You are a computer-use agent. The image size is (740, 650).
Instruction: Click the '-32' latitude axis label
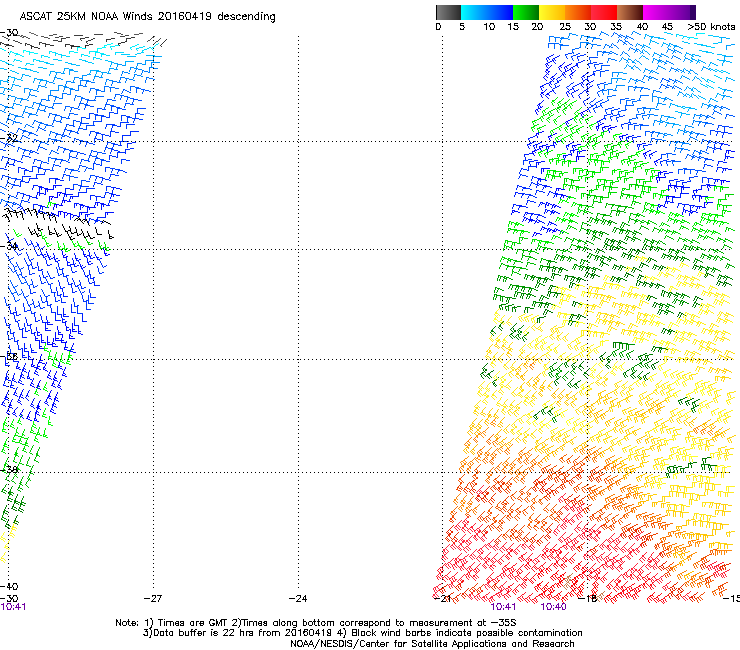[9, 138]
